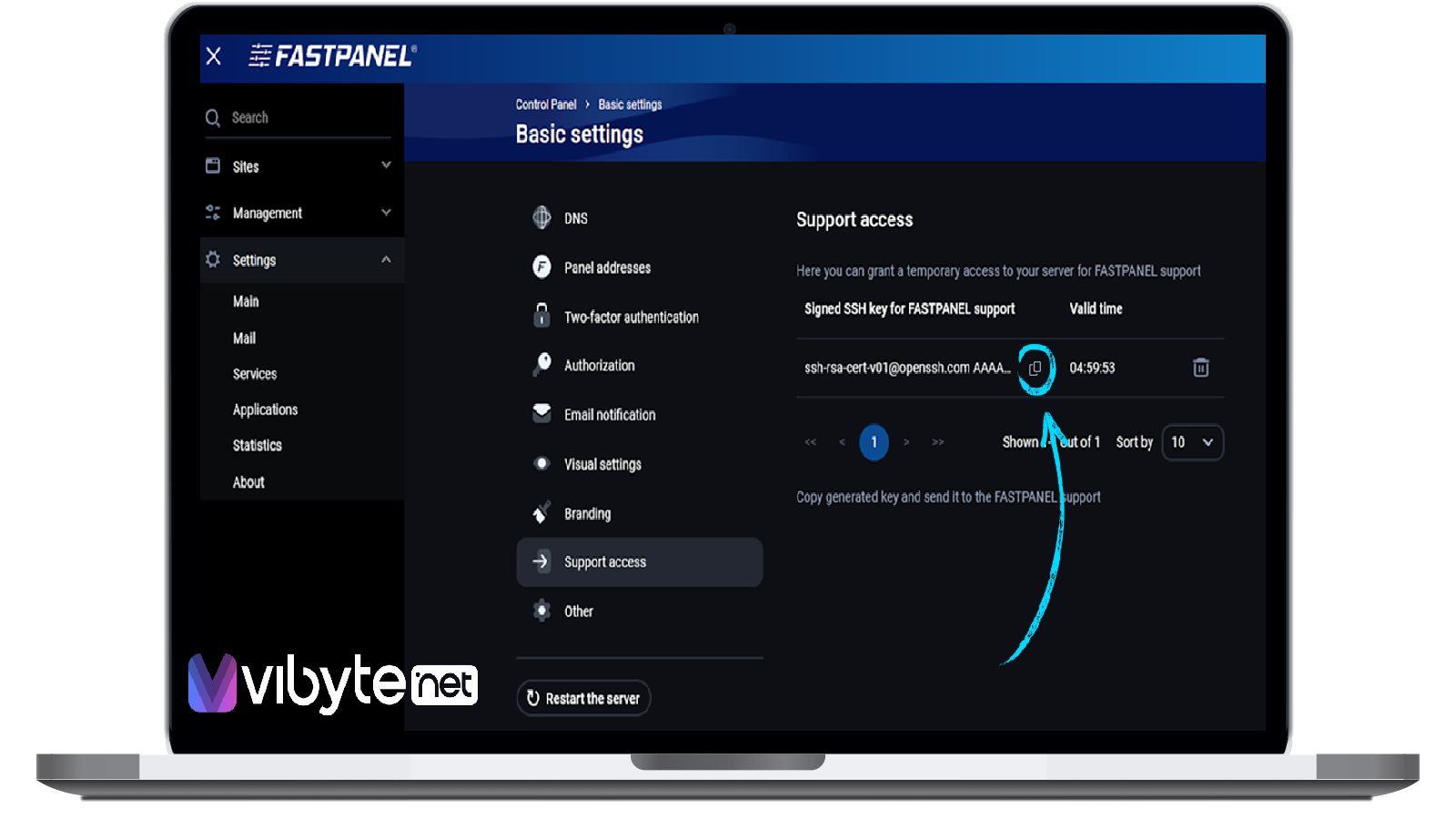
Task: Delete the SSH key with trash icon
Action: pos(1200,368)
